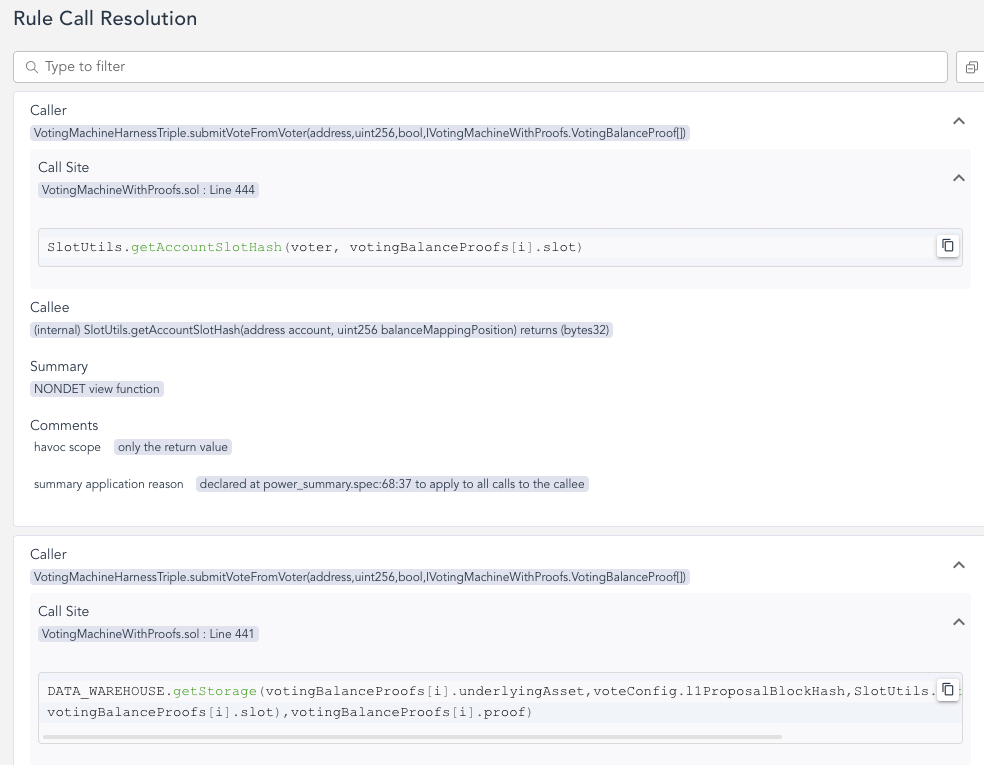The image size is (984, 765).
Task: Click the 'only the return value' havoc scope badge
Action: 171,447
